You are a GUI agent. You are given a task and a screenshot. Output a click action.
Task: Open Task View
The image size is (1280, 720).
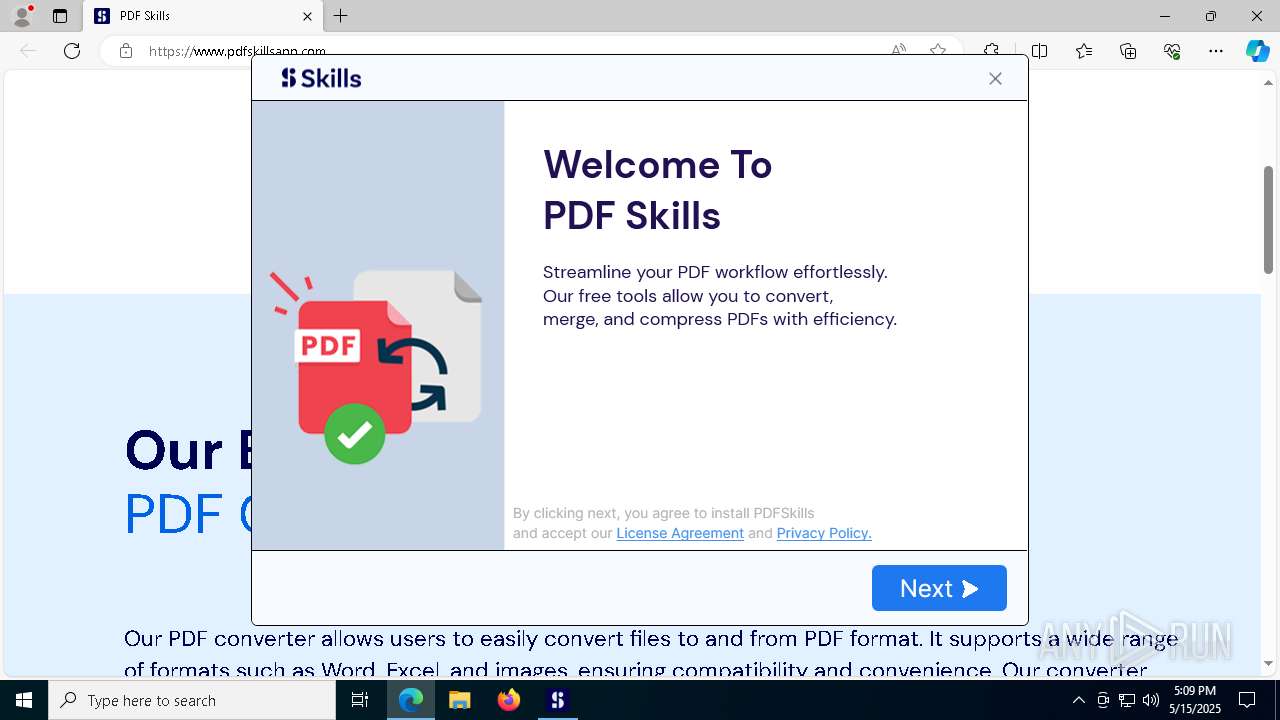tap(360, 700)
